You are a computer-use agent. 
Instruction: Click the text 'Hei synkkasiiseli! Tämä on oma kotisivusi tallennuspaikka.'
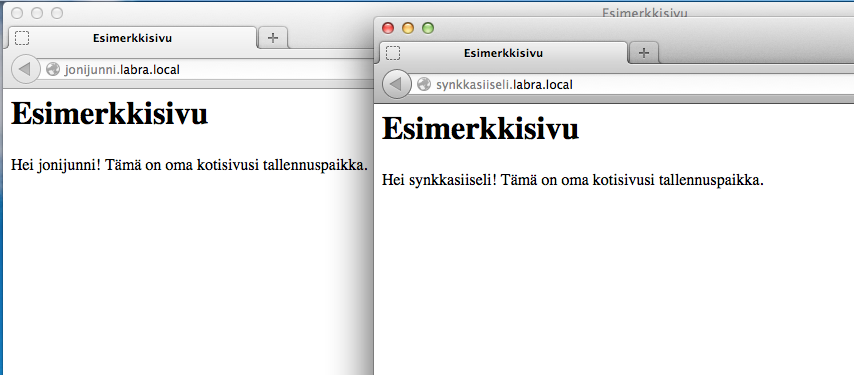tap(573, 180)
